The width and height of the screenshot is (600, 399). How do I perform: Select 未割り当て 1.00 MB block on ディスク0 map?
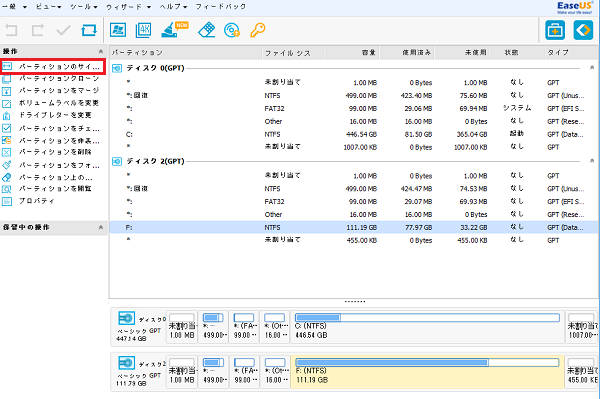[182, 327]
